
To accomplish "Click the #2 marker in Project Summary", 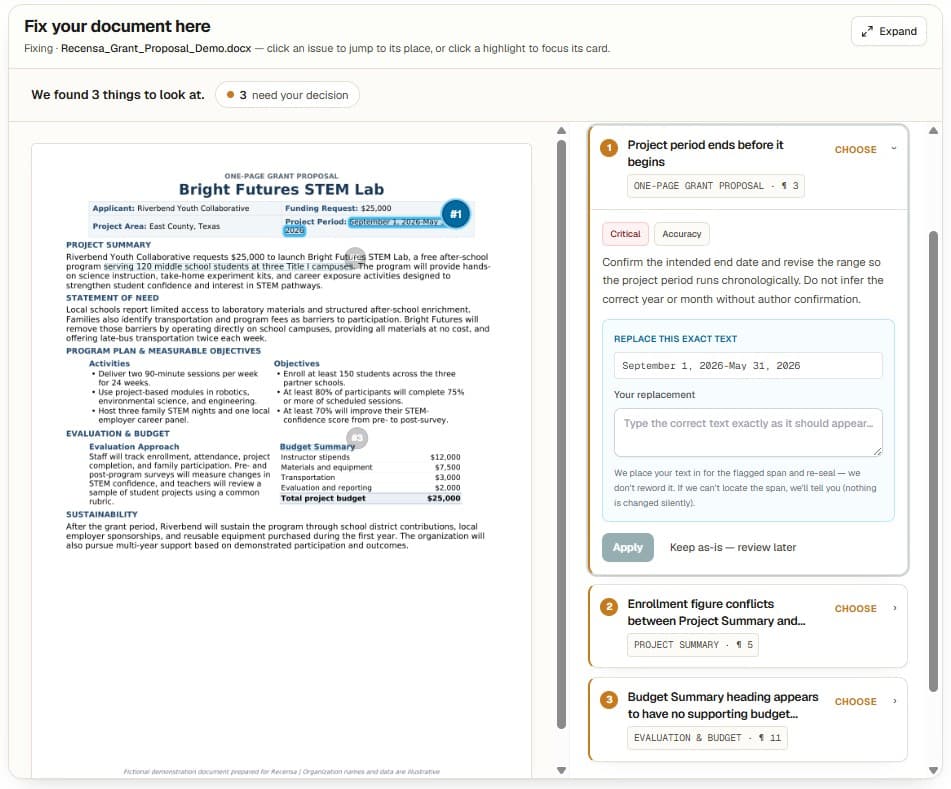I will pos(355,257).
